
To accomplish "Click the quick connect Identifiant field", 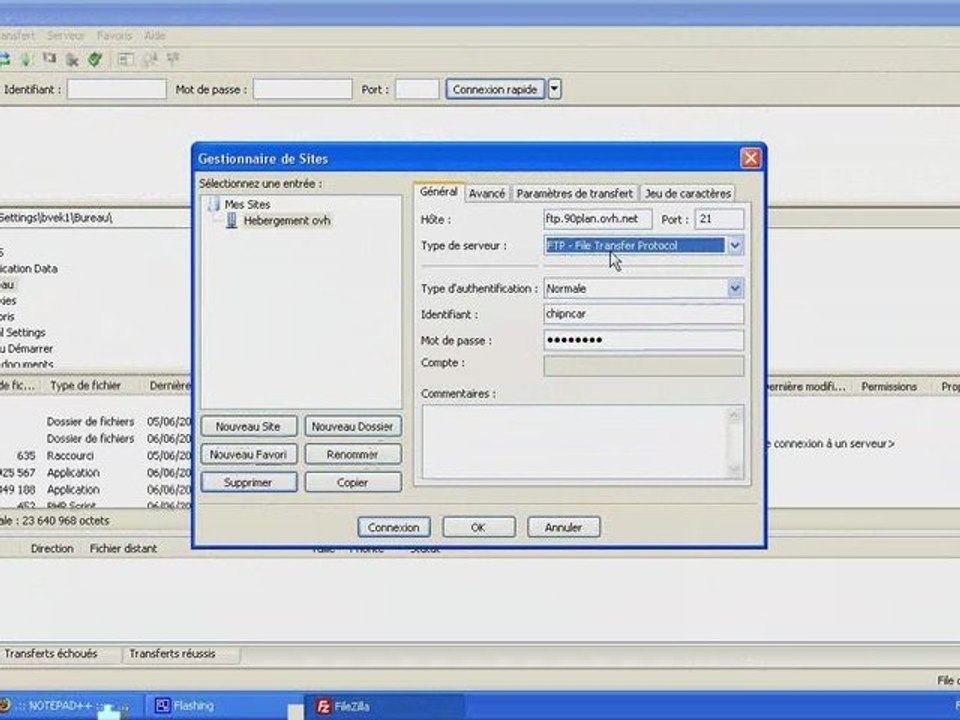I will point(116,89).
